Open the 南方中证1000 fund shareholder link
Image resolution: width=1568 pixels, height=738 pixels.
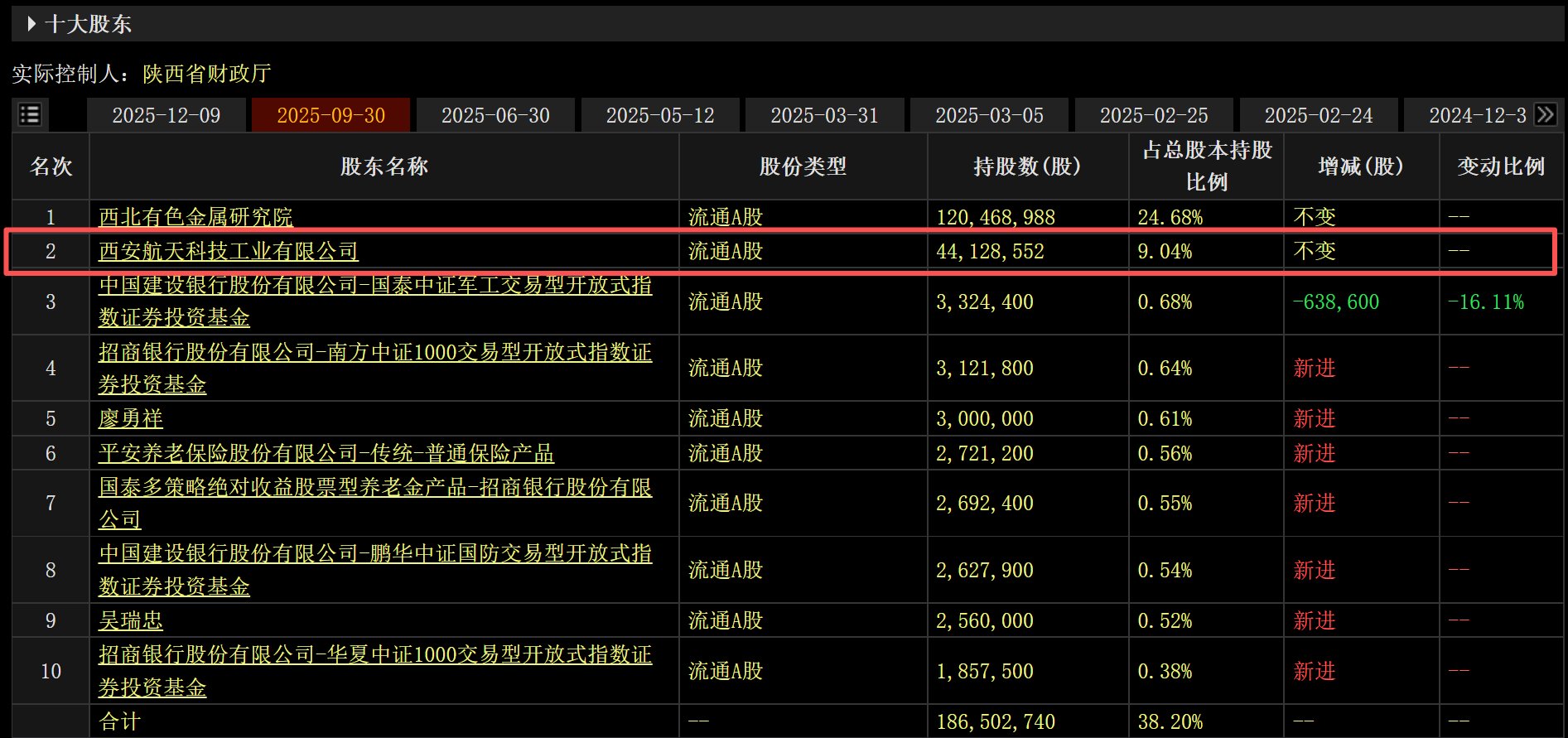(375, 368)
